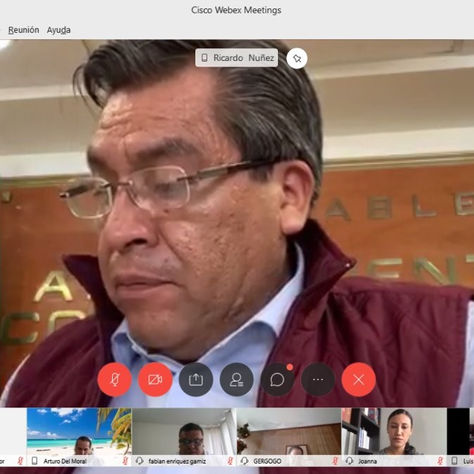Open the Ayuda menu
This screenshot has width=474, height=474.
[58, 30]
